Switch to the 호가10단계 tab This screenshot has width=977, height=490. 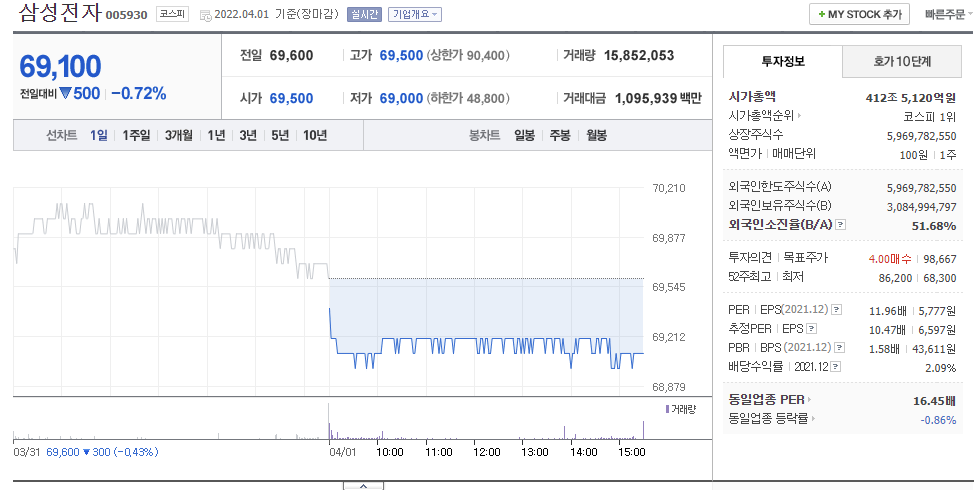tap(902, 61)
